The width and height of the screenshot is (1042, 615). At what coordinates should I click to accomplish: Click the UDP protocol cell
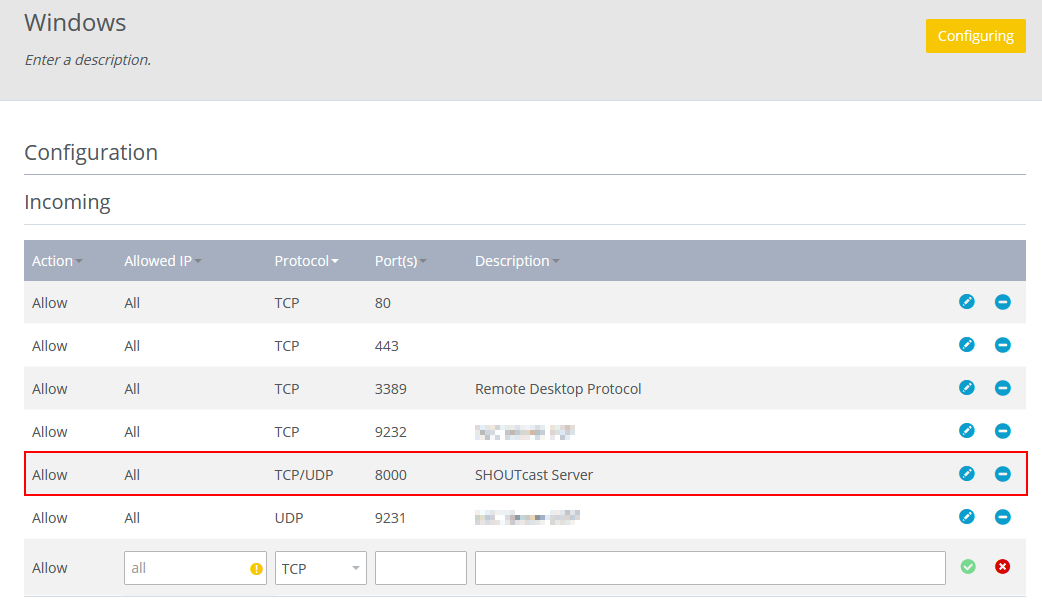(x=289, y=518)
